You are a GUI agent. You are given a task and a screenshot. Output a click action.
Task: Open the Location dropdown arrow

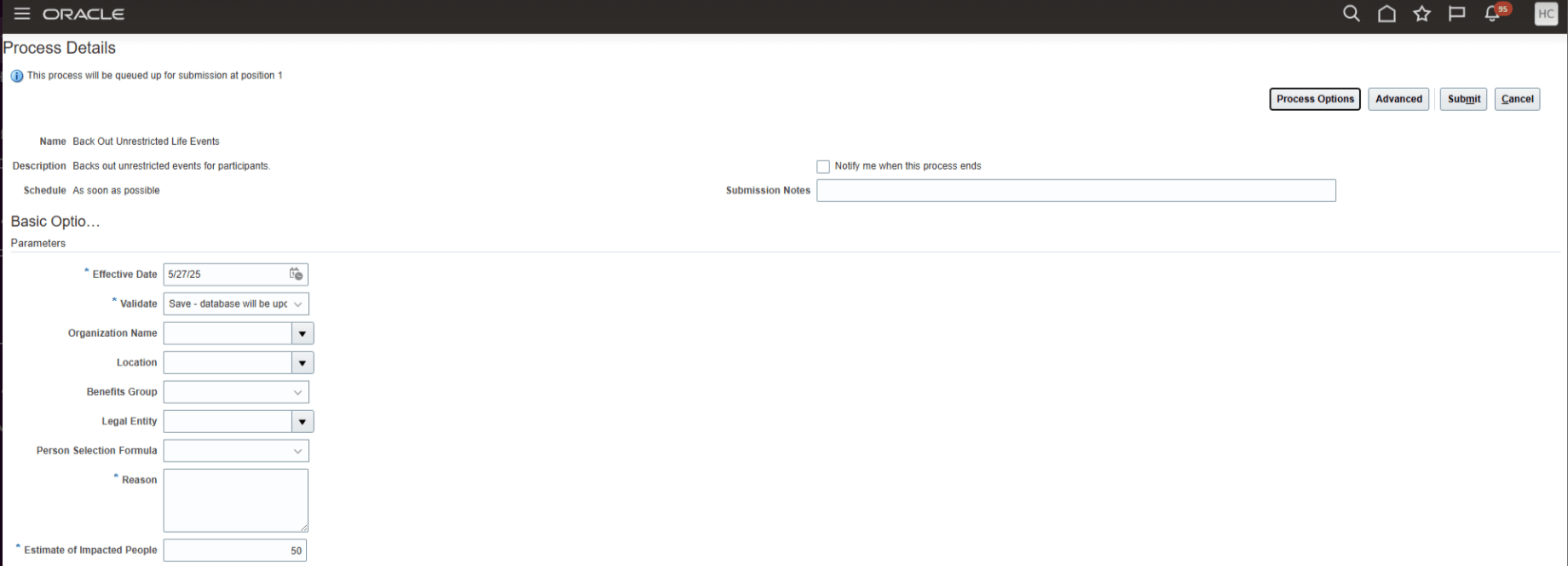click(x=303, y=363)
